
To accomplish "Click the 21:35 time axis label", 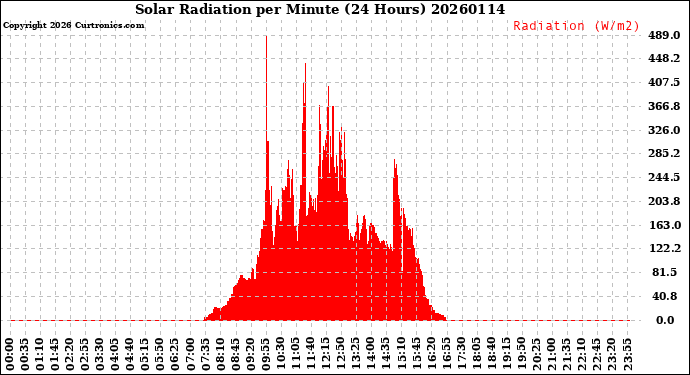I will coord(566,354).
